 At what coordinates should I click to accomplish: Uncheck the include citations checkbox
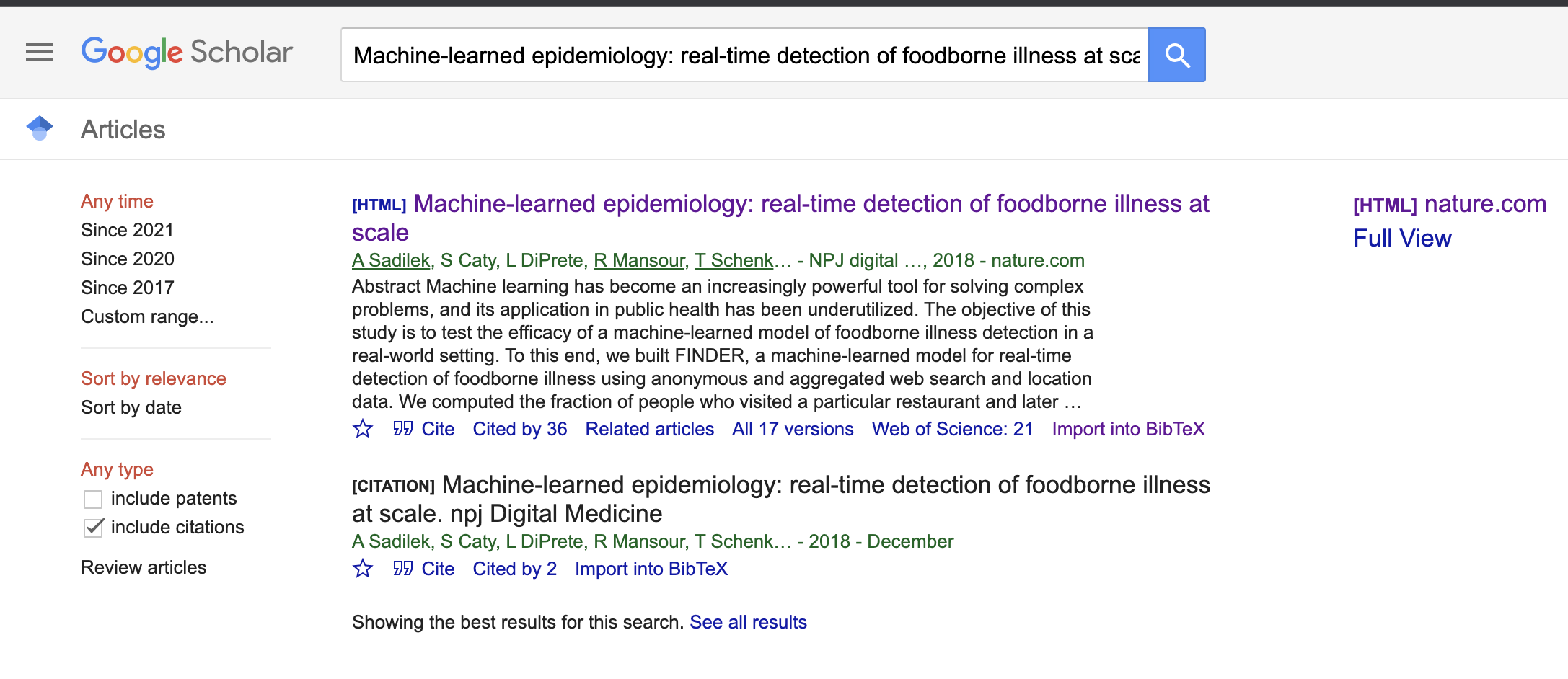point(92,526)
